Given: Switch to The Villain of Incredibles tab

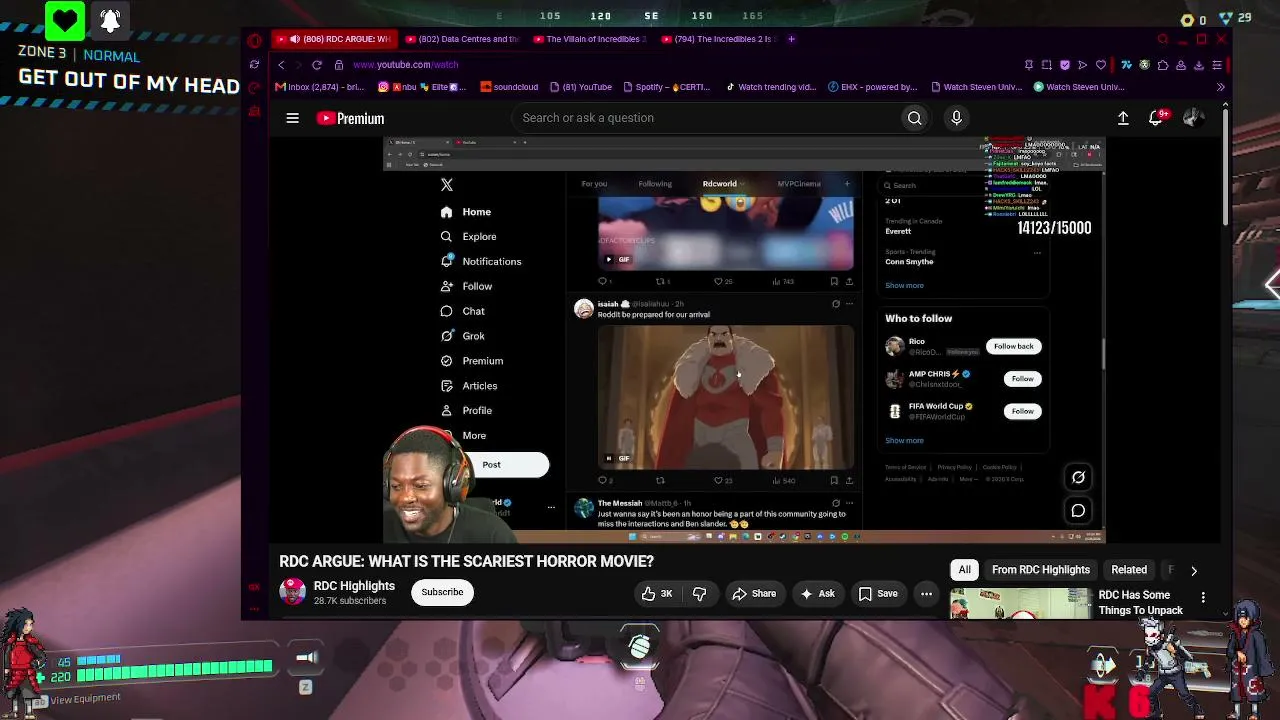Looking at the screenshot, I should tap(590, 39).
